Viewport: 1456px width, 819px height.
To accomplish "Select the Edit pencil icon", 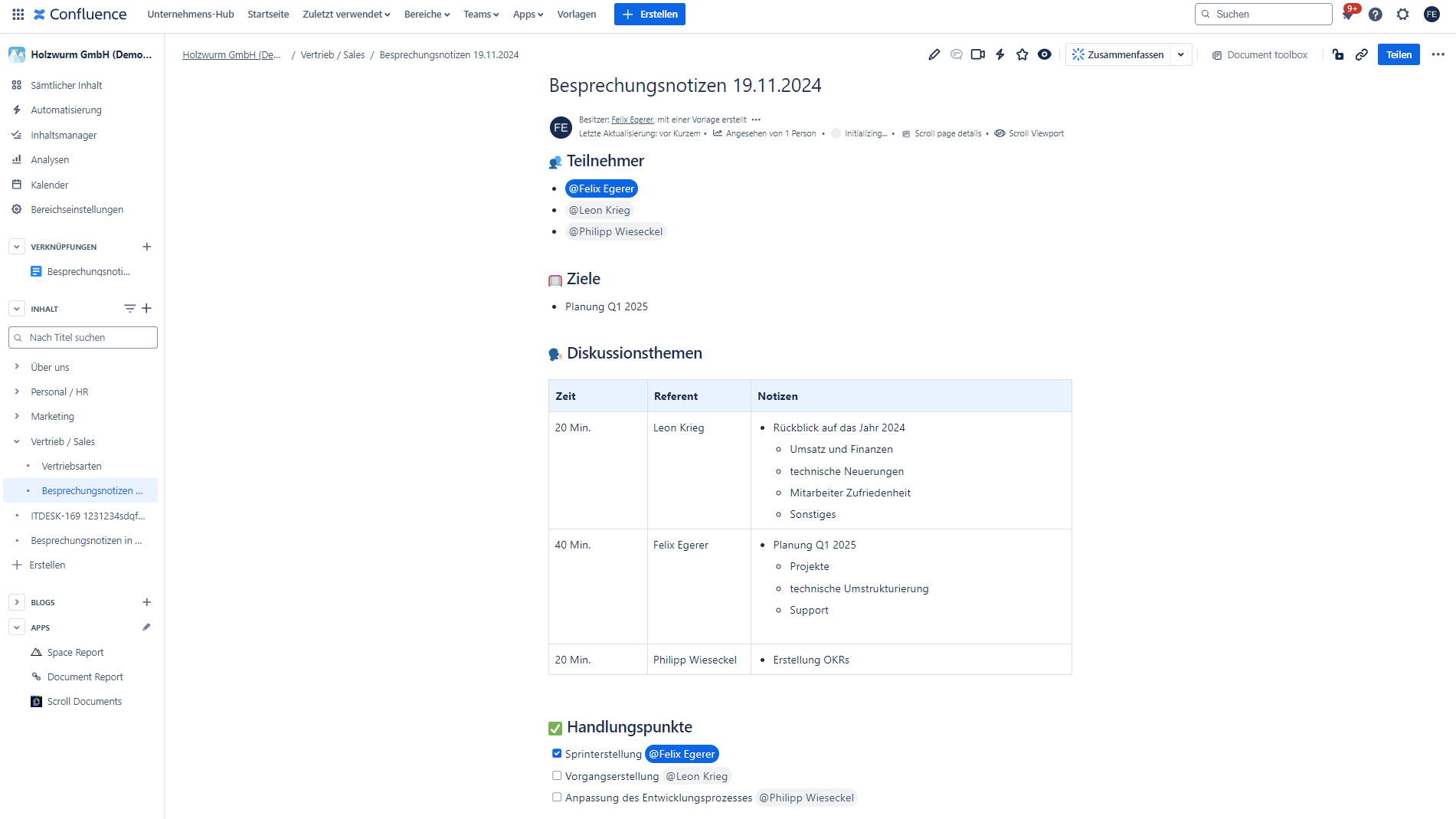I will point(934,54).
